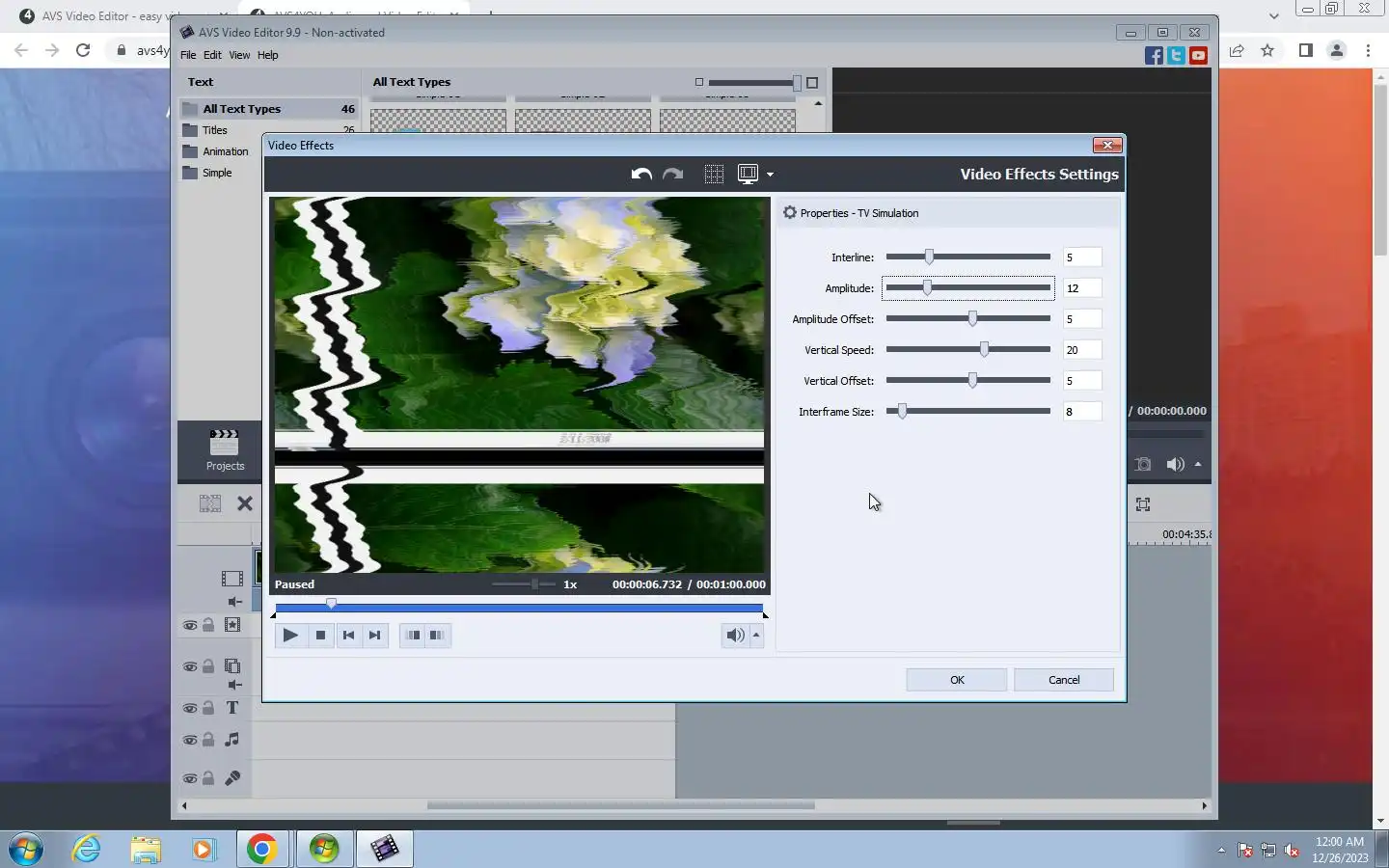Toggle visibility of the text track

pos(190,708)
